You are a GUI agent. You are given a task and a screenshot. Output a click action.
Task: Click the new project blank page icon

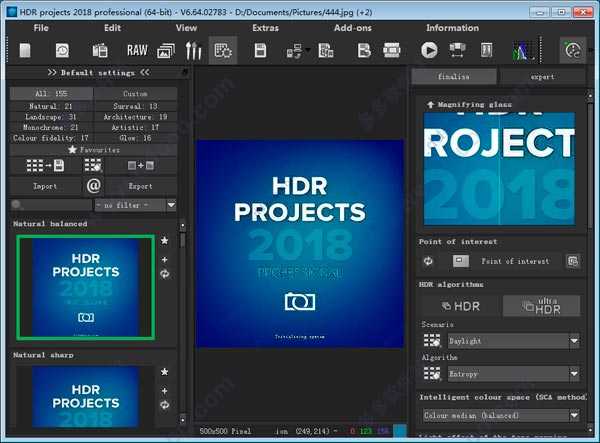coord(25,50)
